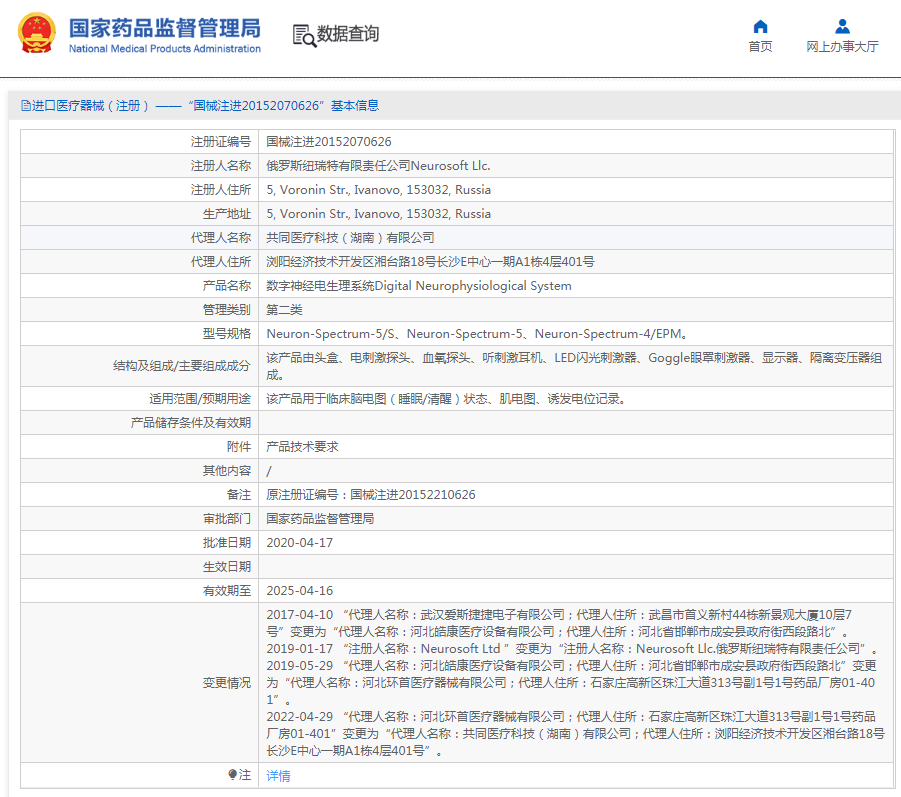901x797 pixels.
Task: Open the 网上办事大厅 navigation item
Action: pyautogui.click(x=840, y=46)
